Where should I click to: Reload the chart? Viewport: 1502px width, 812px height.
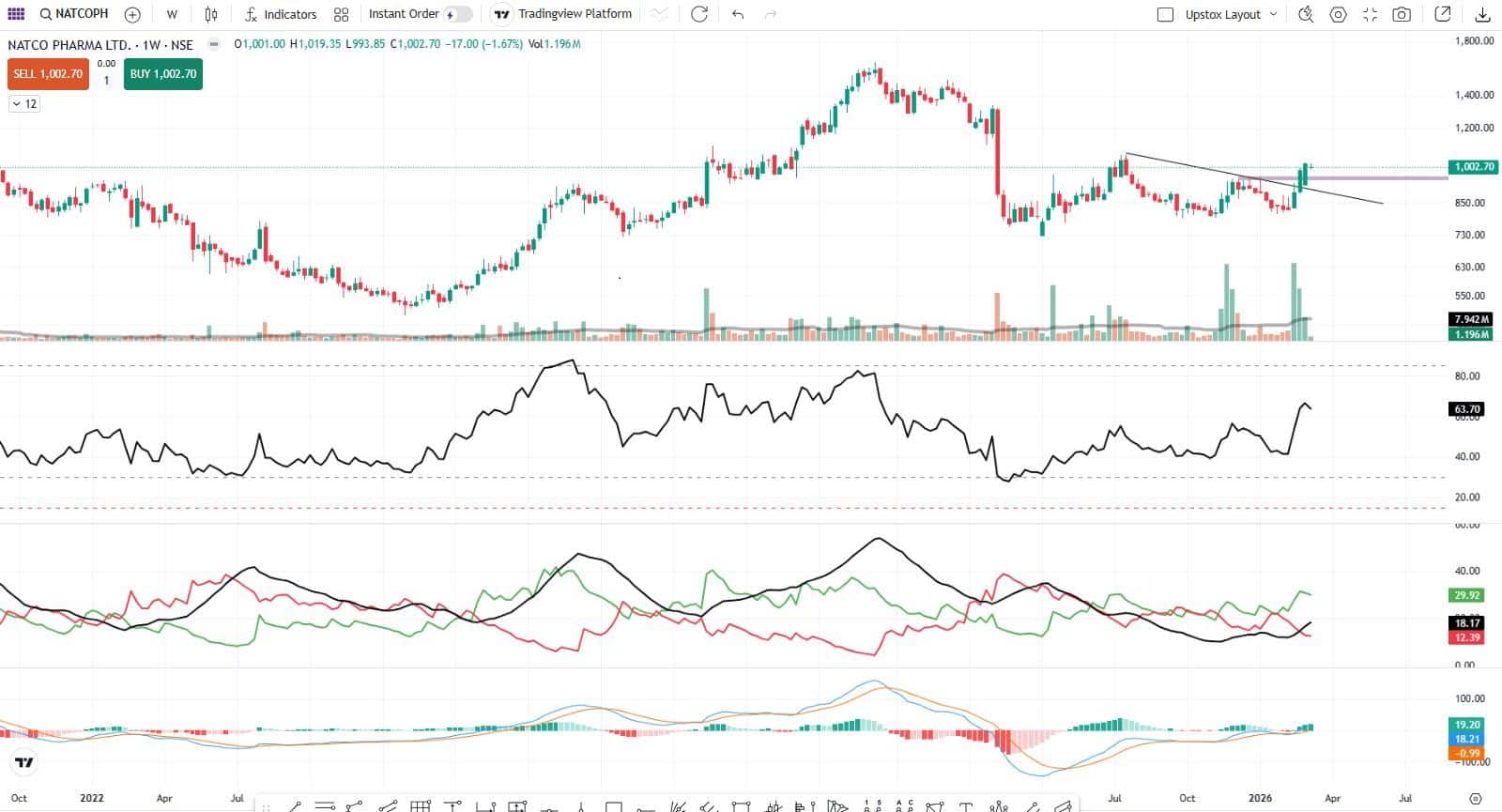[x=698, y=14]
